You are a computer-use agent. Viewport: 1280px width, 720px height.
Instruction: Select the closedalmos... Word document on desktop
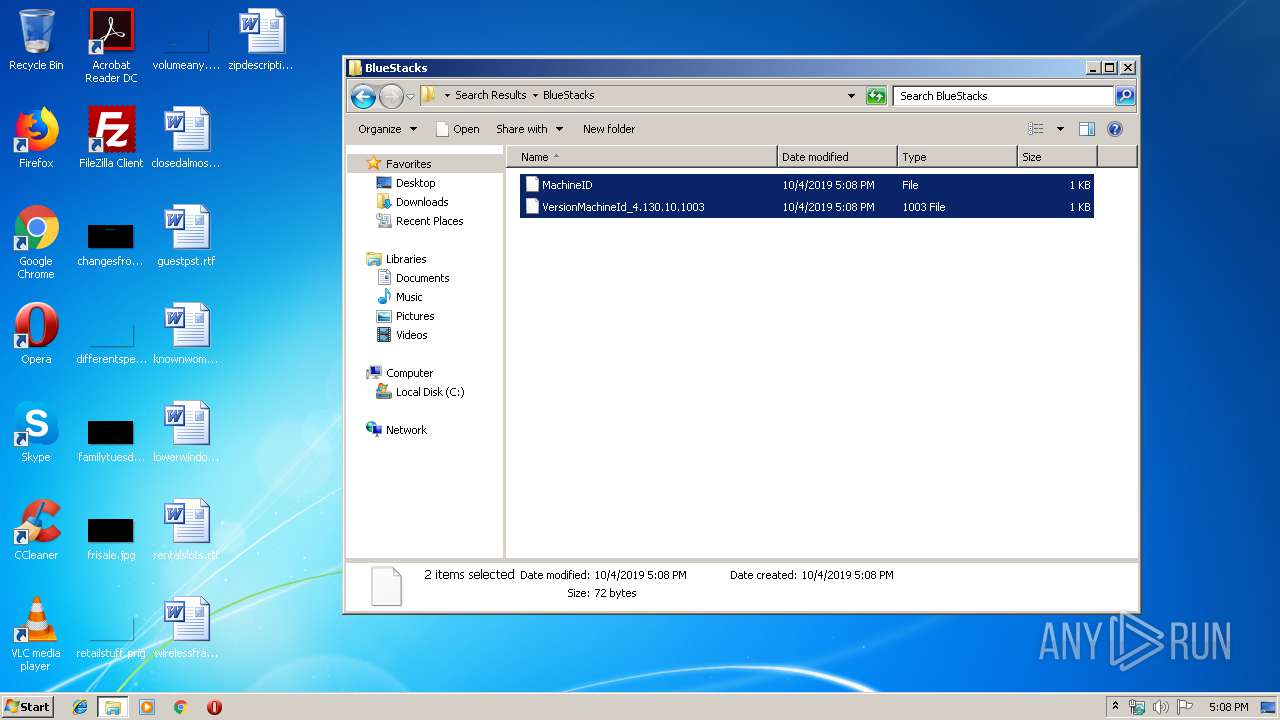(x=186, y=138)
